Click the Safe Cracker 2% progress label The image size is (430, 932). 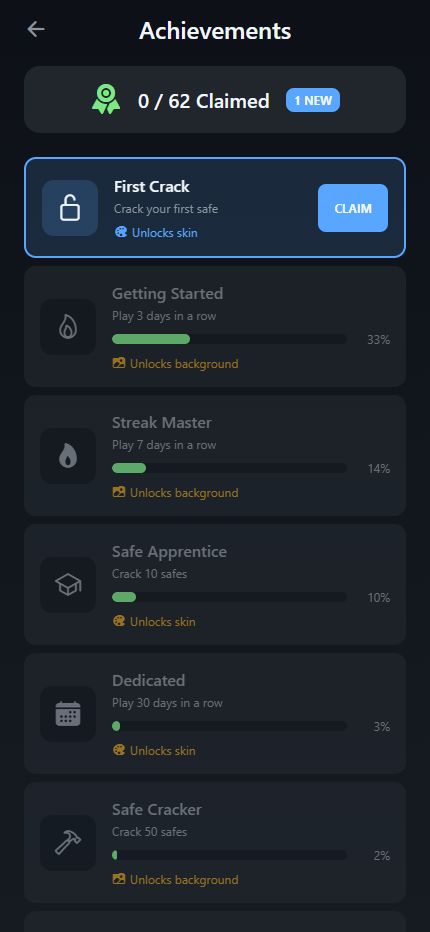click(382, 856)
